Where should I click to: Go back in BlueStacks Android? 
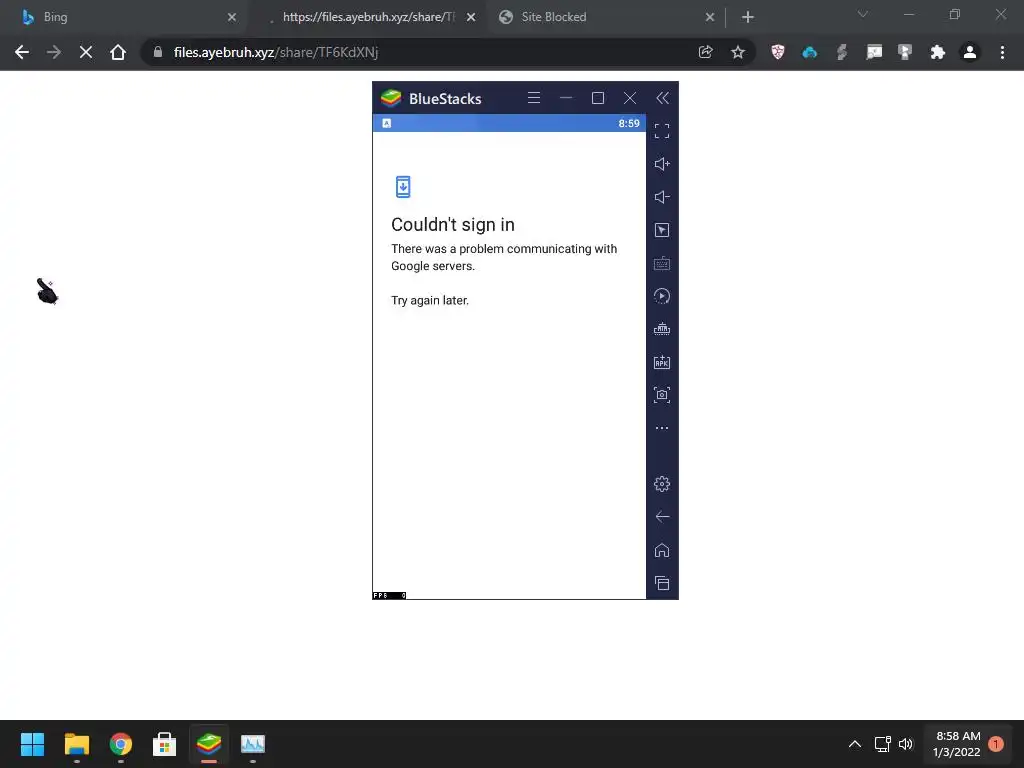point(662,517)
